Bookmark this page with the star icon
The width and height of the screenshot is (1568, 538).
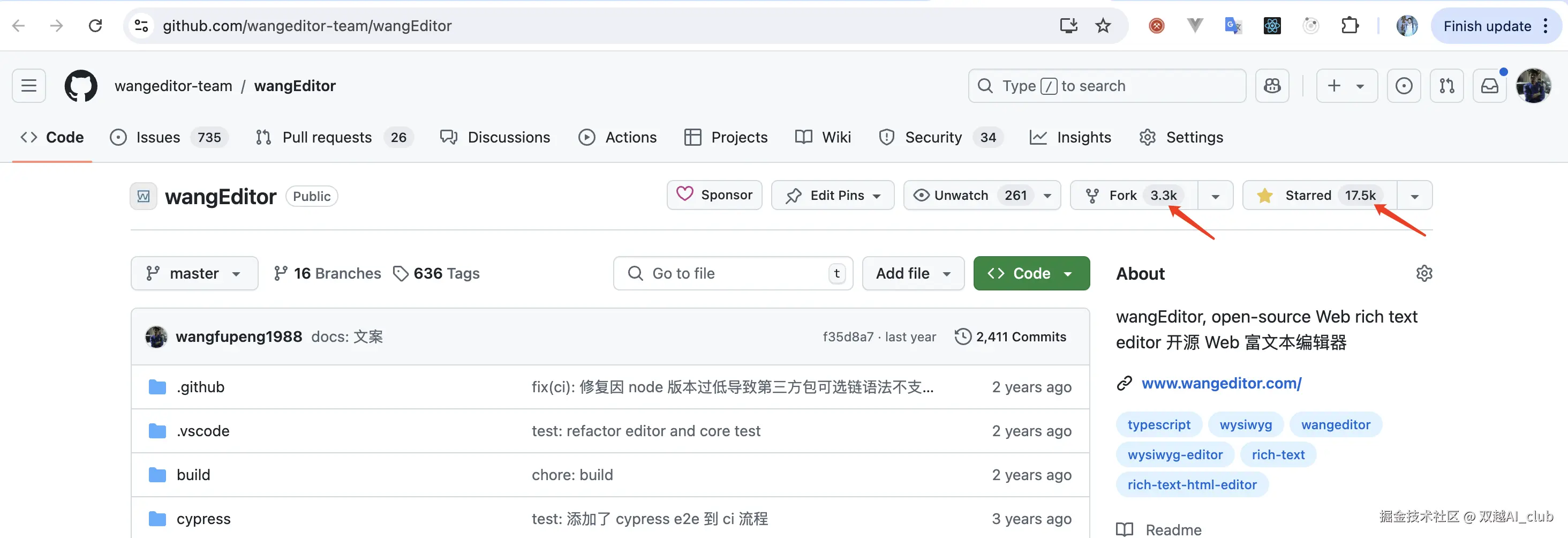point(1103,26)
